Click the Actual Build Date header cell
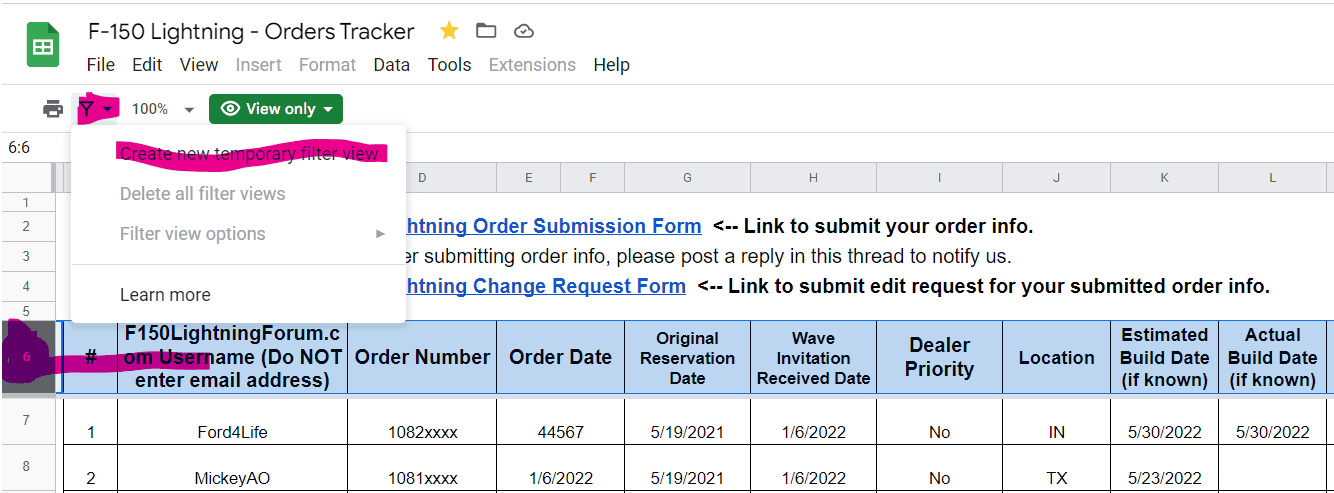1334x493 pixels. (1272, 357)
